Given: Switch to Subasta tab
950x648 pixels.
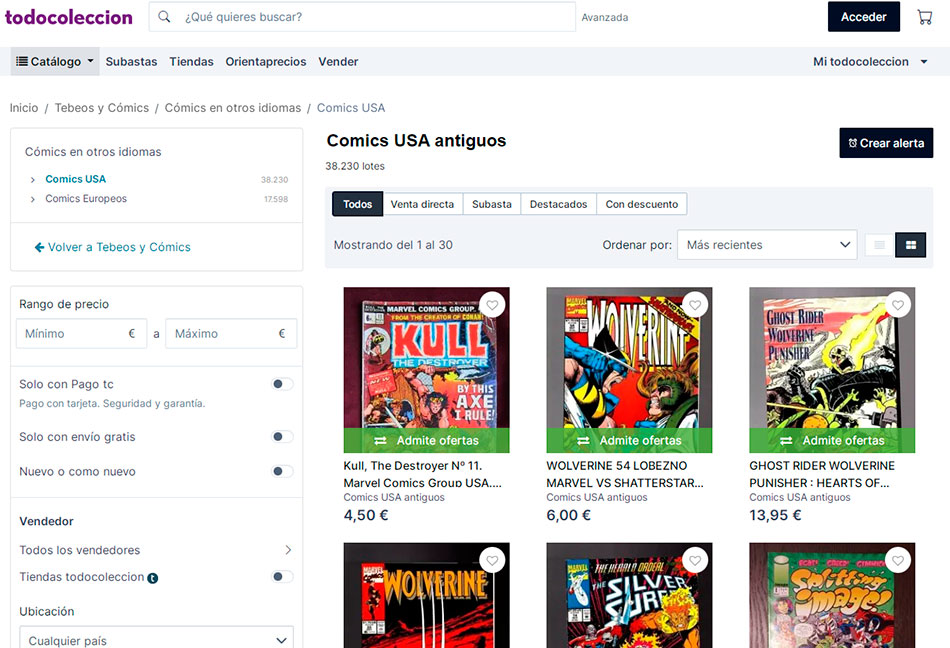Looking at the screenshot, I should coord(492,204).
